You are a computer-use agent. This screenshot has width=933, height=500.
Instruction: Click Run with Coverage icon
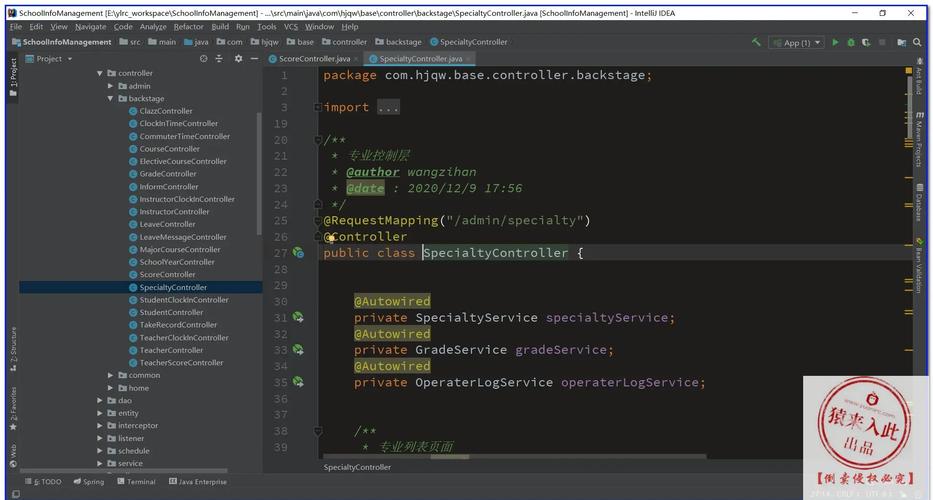(x=867, y=42)
